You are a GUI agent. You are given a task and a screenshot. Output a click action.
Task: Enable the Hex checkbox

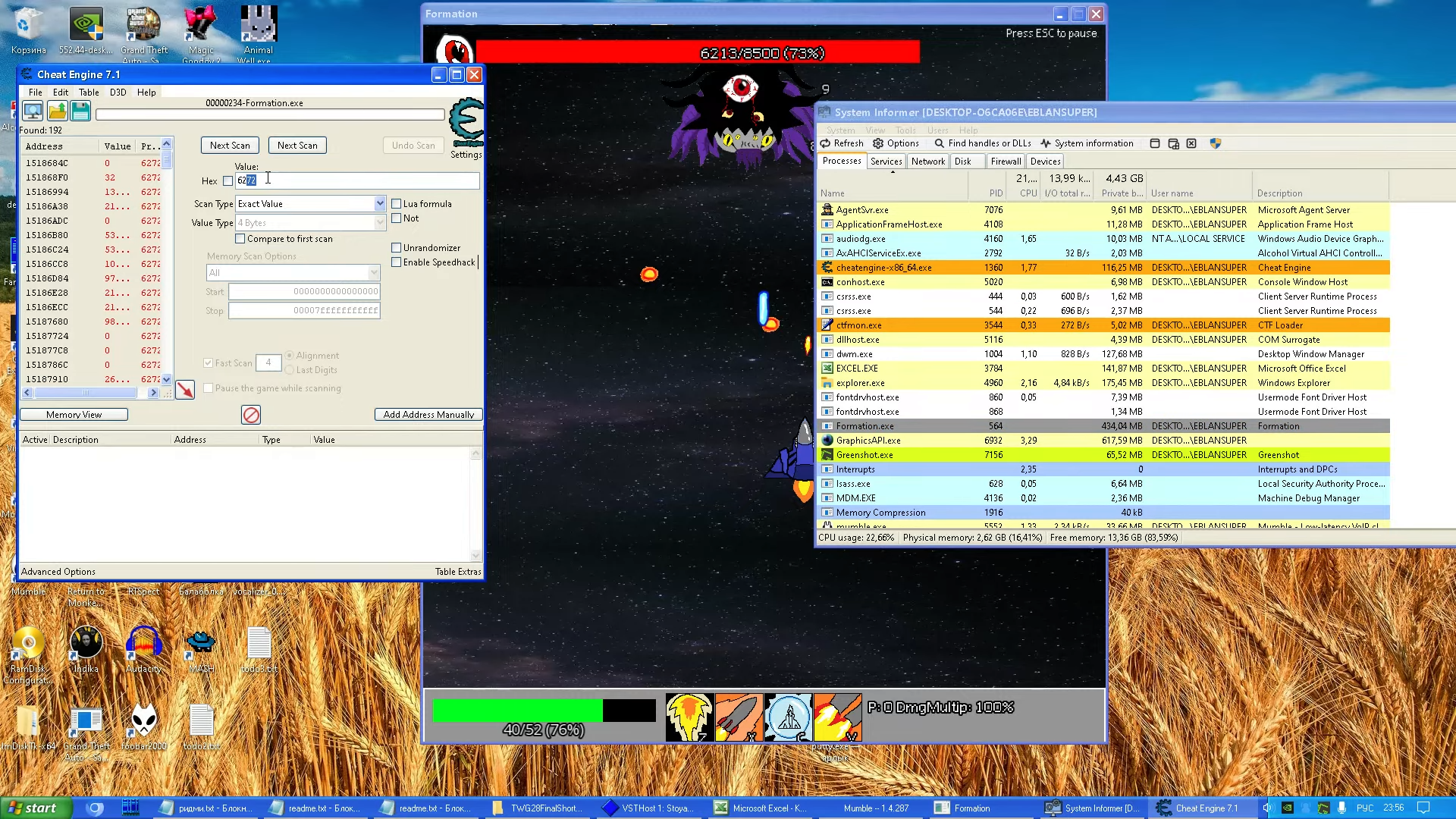[x=228, y=181]
